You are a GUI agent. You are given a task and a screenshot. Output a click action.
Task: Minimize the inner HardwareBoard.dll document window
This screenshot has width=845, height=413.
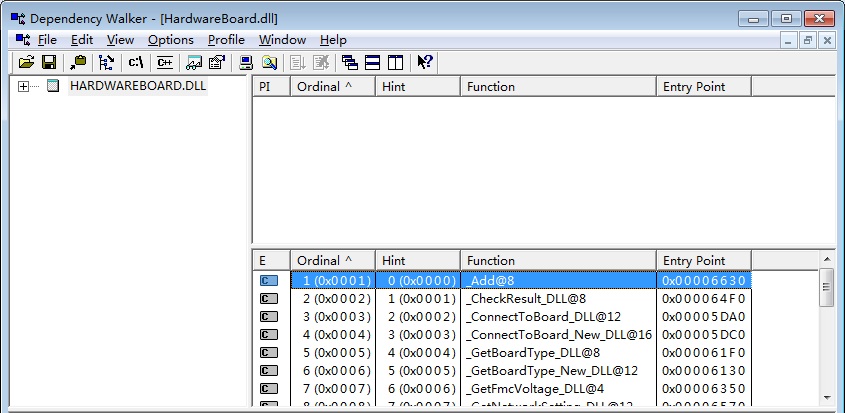click(x=788, y=40)
